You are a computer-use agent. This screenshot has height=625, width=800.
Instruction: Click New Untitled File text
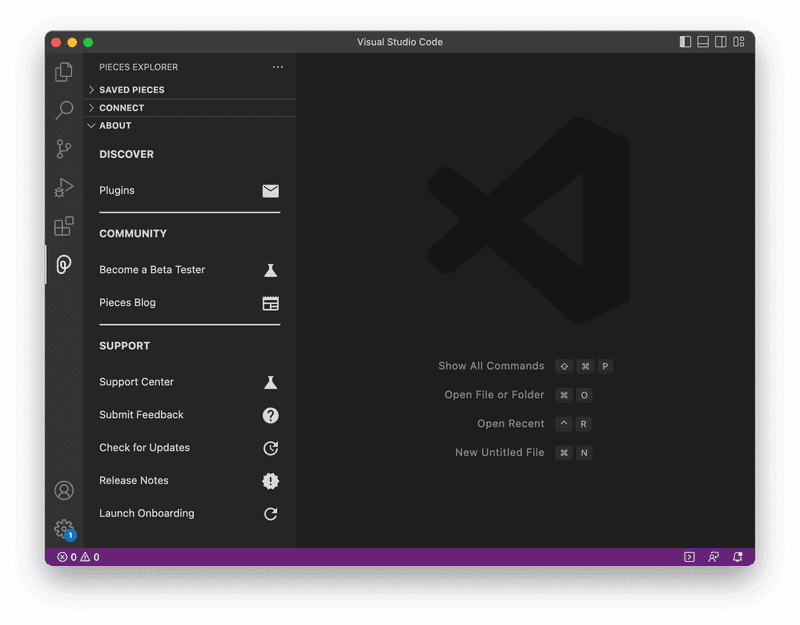click(x=499, y=452)
